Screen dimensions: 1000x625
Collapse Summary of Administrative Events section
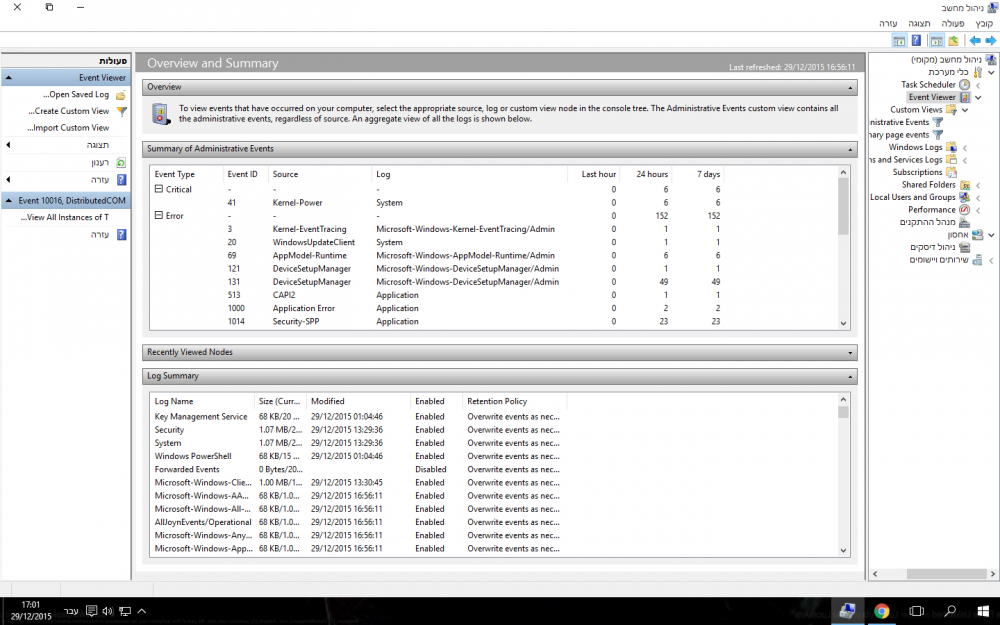pyautogui.click(x=850, y=149)
